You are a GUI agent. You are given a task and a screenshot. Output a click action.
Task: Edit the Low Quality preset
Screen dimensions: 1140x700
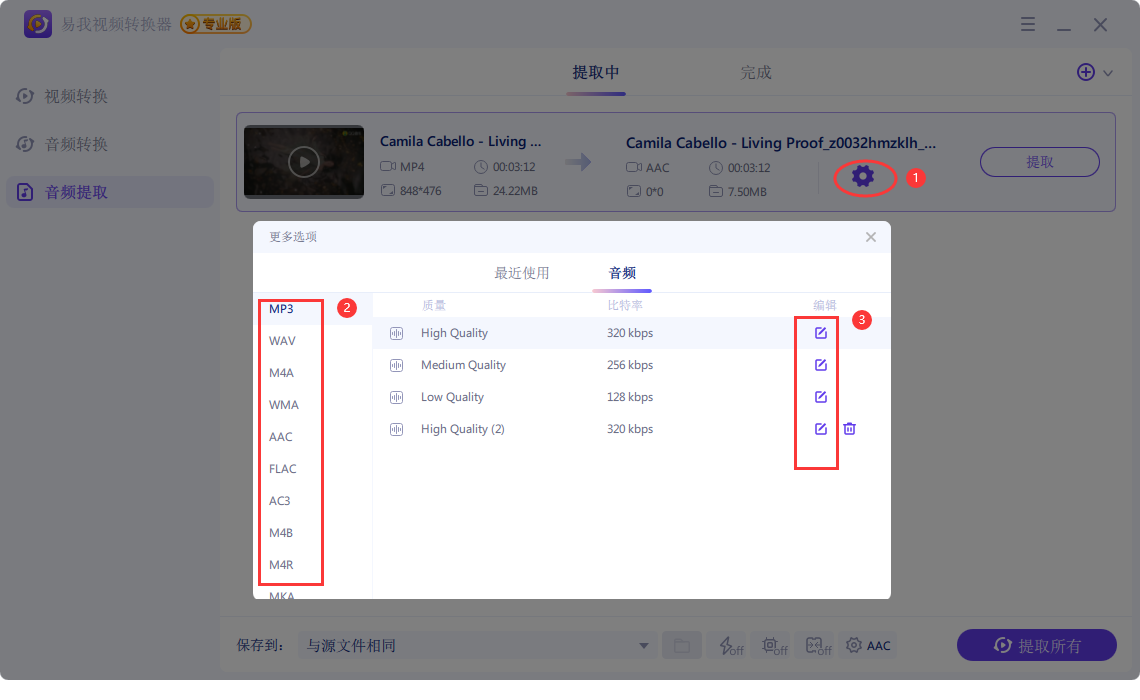820,397
